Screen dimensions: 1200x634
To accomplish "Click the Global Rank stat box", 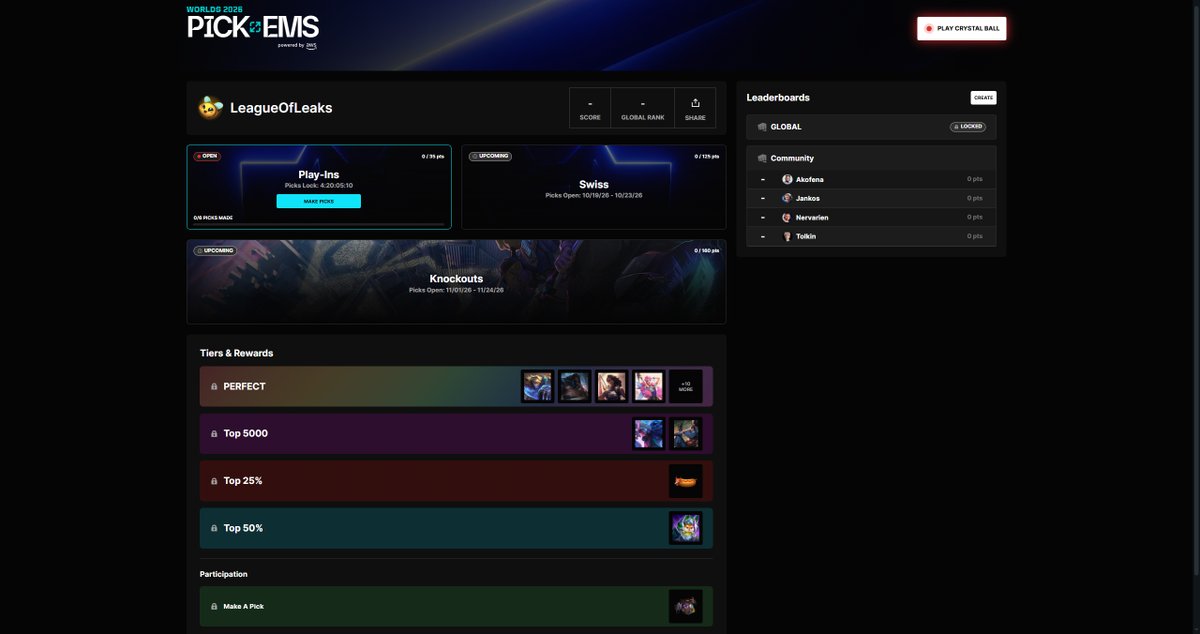I will point(642,108).
